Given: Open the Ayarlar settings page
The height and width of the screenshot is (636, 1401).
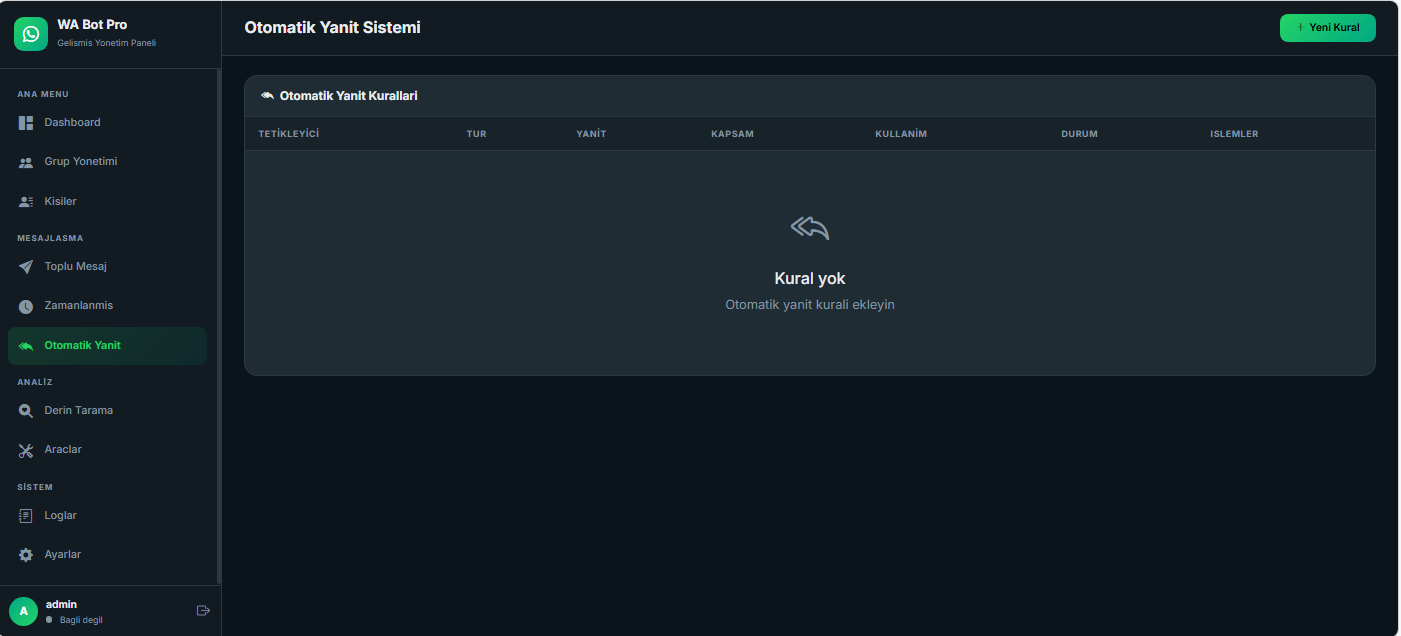Looking at the screenshot, I should pos(63,555).
